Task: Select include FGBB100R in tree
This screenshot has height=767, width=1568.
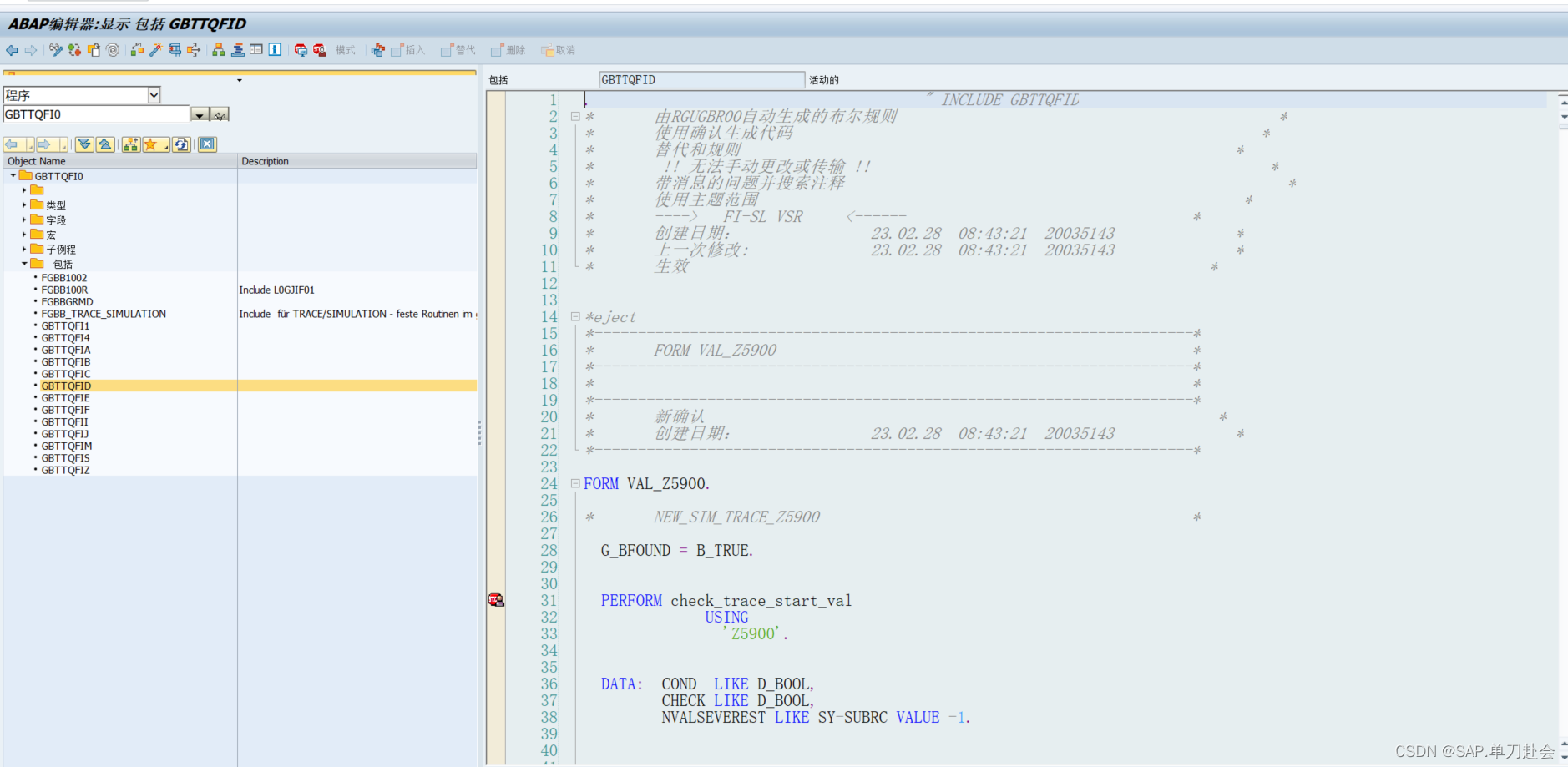Action: point(64,290)
